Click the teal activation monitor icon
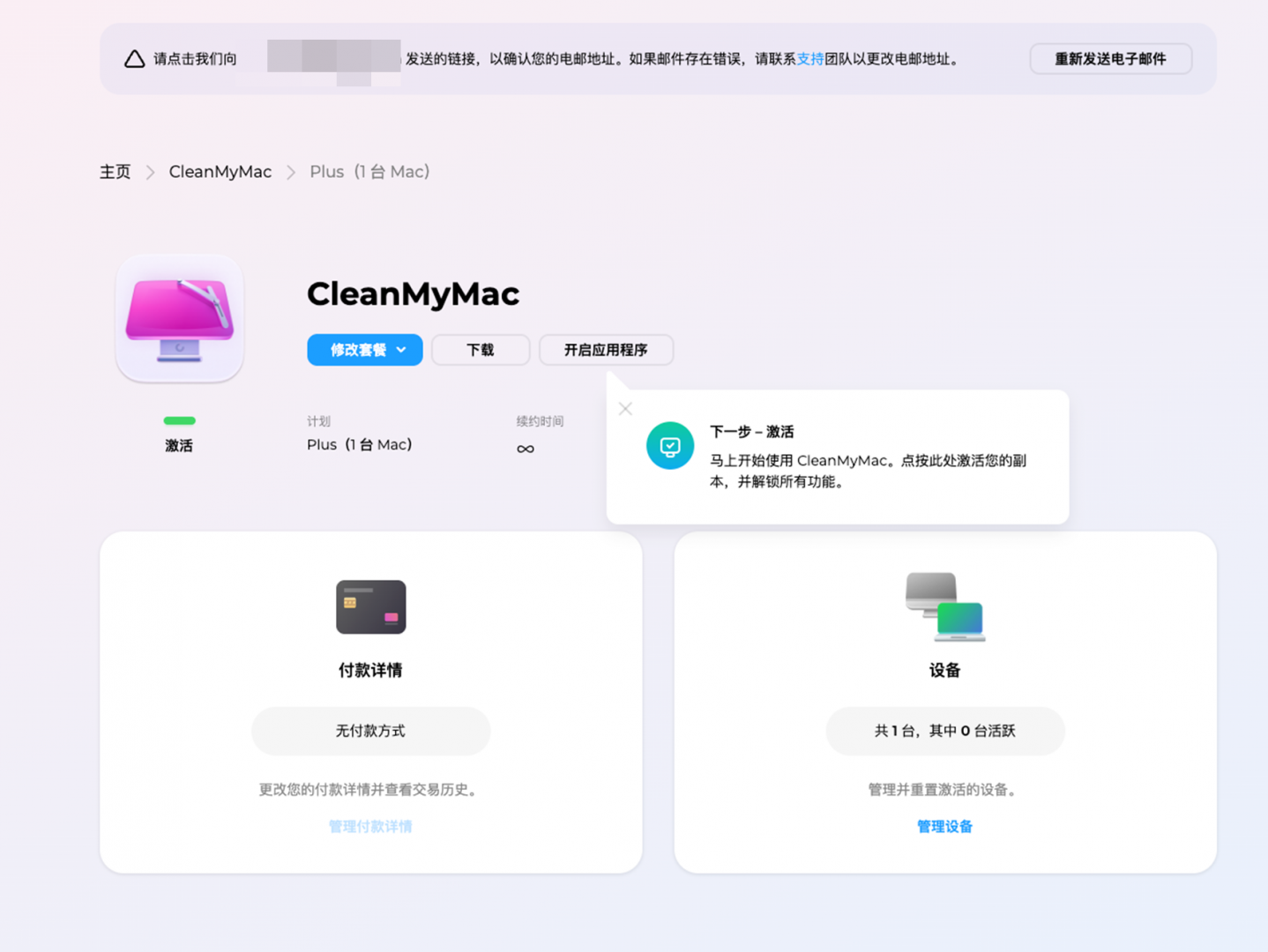The width and height of the screenshot is (1268, 952). [x=670, y=446]
